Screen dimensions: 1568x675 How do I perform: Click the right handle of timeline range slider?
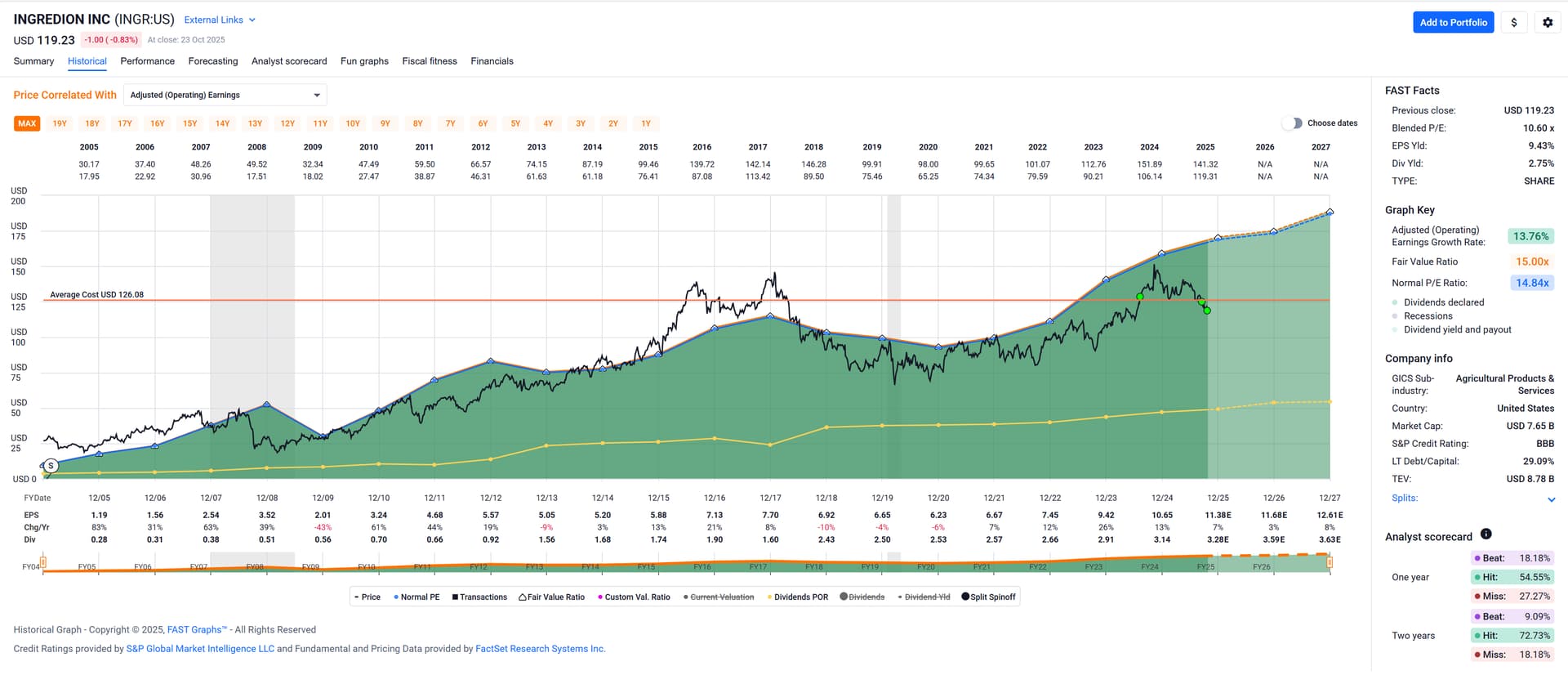pyautogui.click(x=1330, y=562)
